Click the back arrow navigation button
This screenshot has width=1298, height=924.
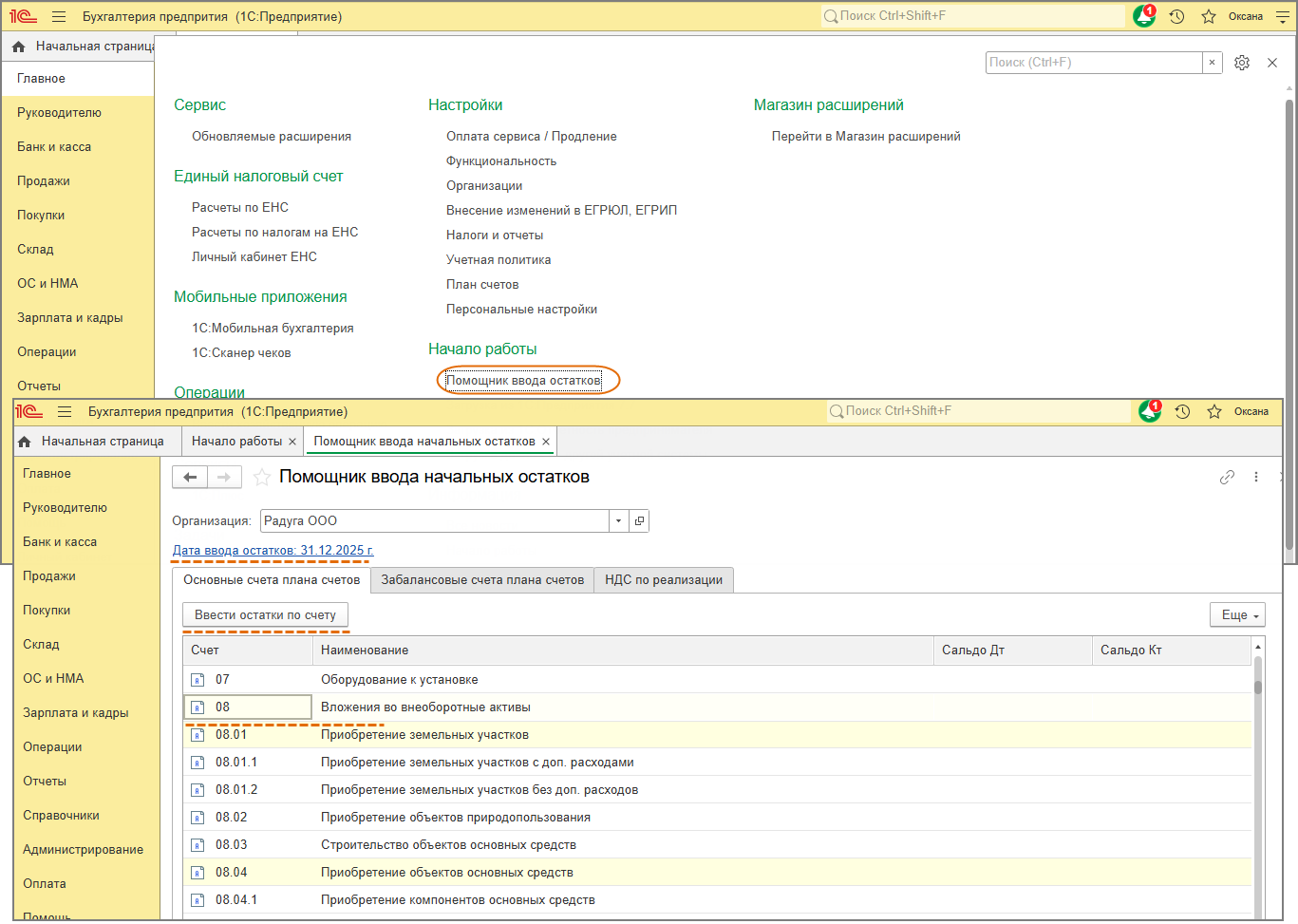coord(190,477)
